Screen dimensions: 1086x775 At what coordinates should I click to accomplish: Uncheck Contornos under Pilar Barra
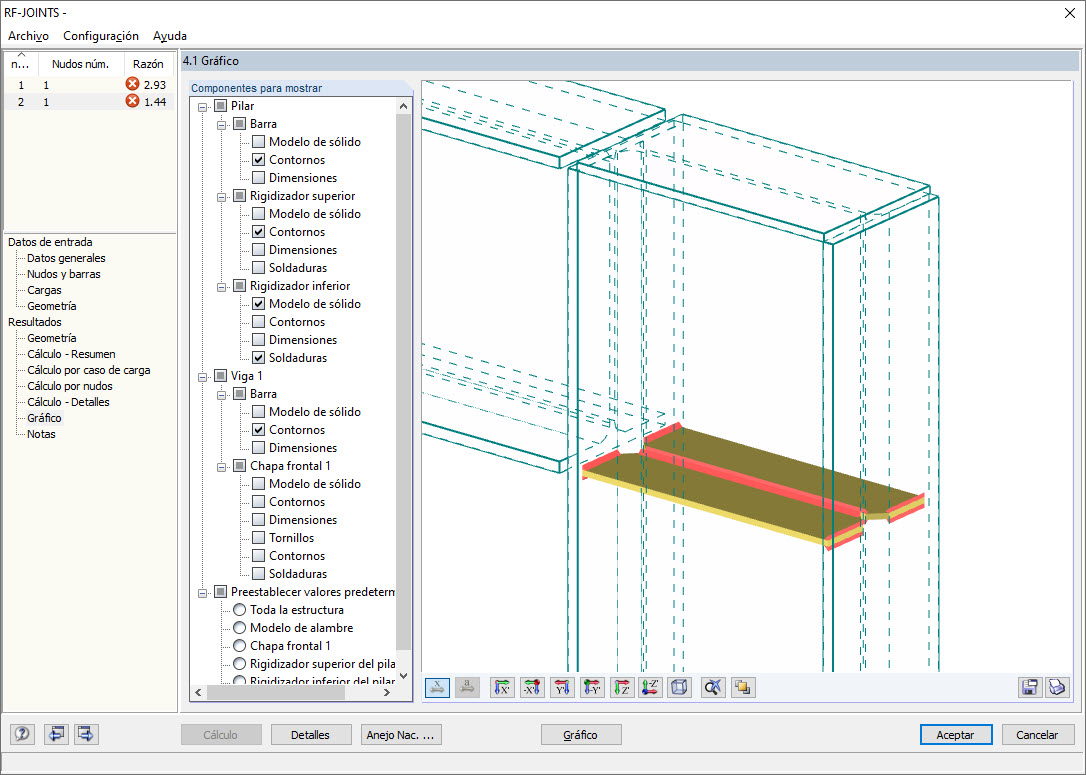pos(258,159)
